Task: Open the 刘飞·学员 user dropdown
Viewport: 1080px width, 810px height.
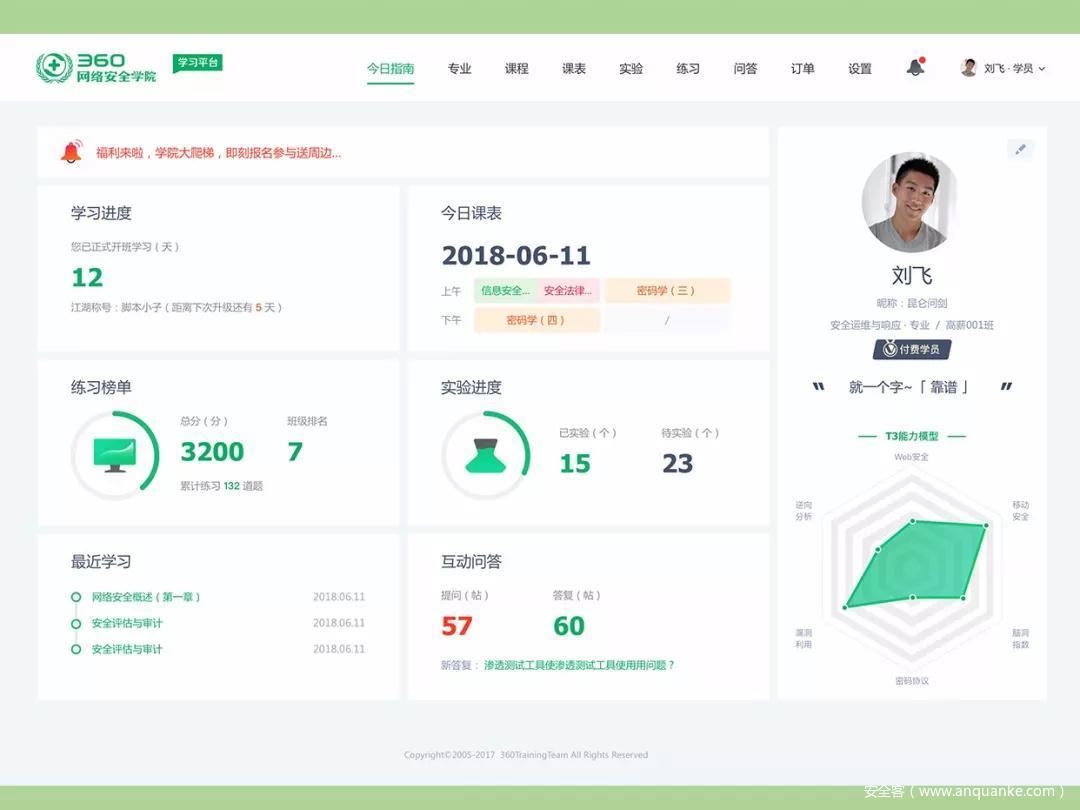Action: (1013, 69)
